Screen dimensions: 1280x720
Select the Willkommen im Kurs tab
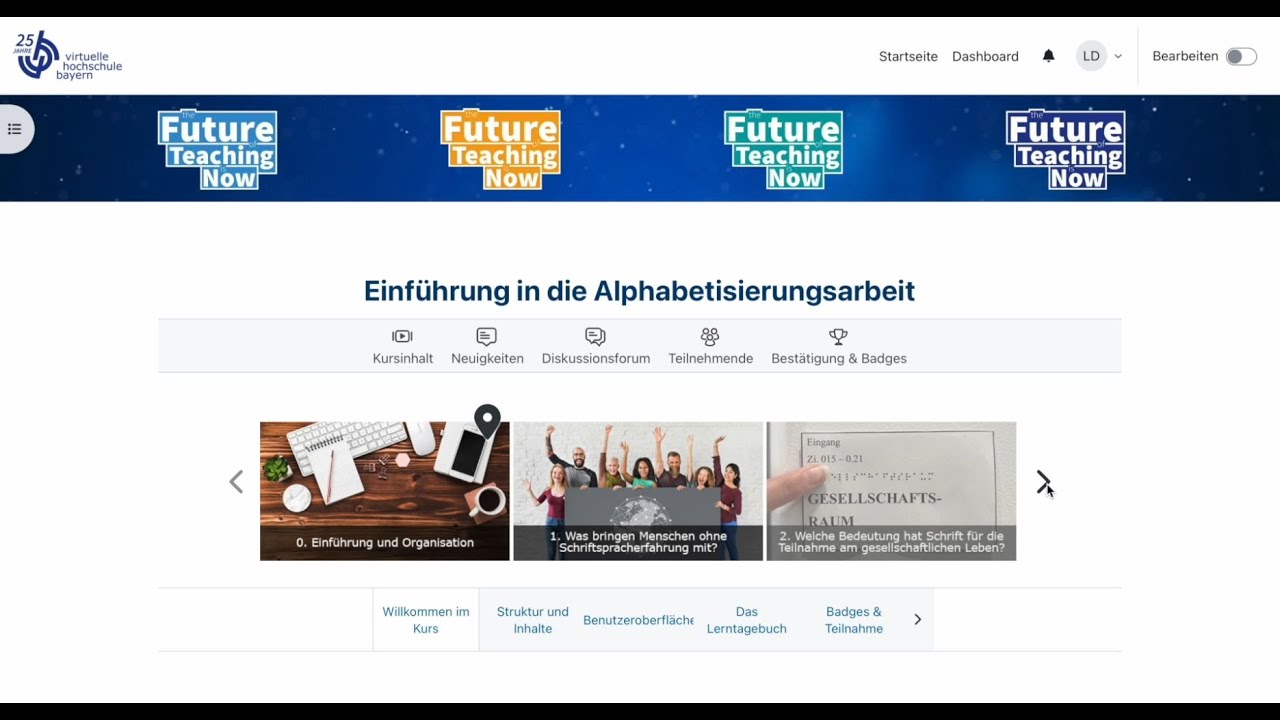pos(426,620)
